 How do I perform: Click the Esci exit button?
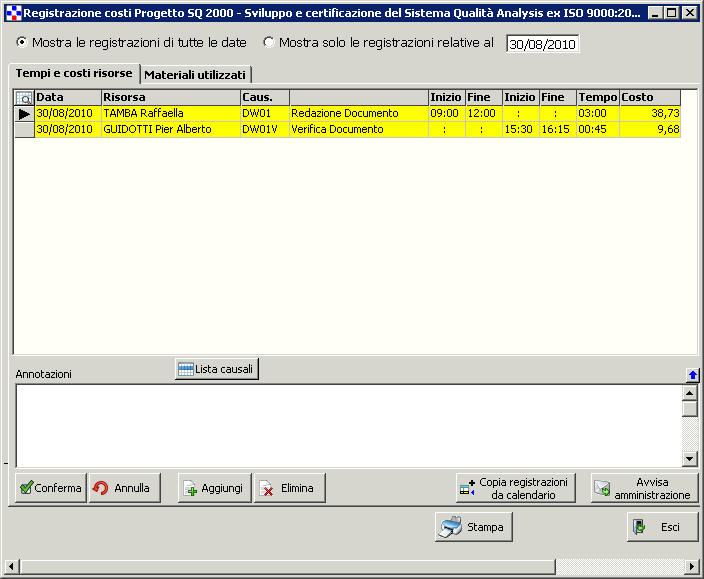point(662,527)
